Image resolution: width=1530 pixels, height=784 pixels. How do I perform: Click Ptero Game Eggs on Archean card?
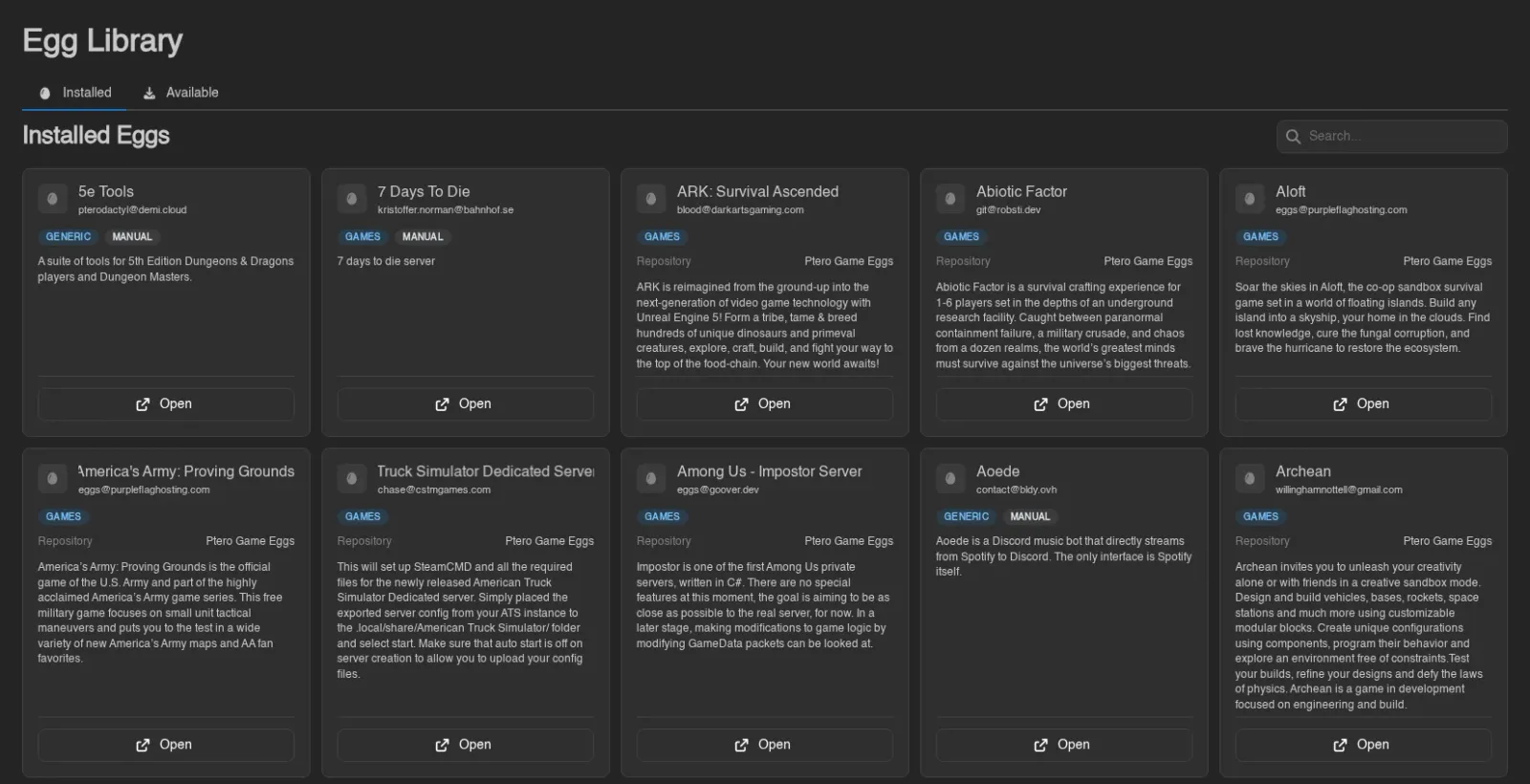click(1447, 541)
